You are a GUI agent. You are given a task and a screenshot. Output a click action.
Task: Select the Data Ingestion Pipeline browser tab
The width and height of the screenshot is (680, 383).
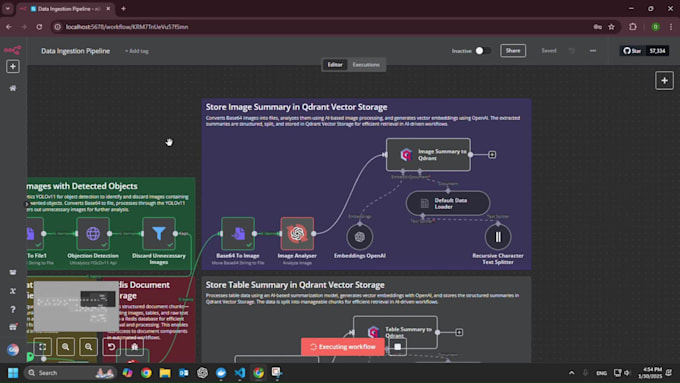pyautogui.click(x=65, y=9)
